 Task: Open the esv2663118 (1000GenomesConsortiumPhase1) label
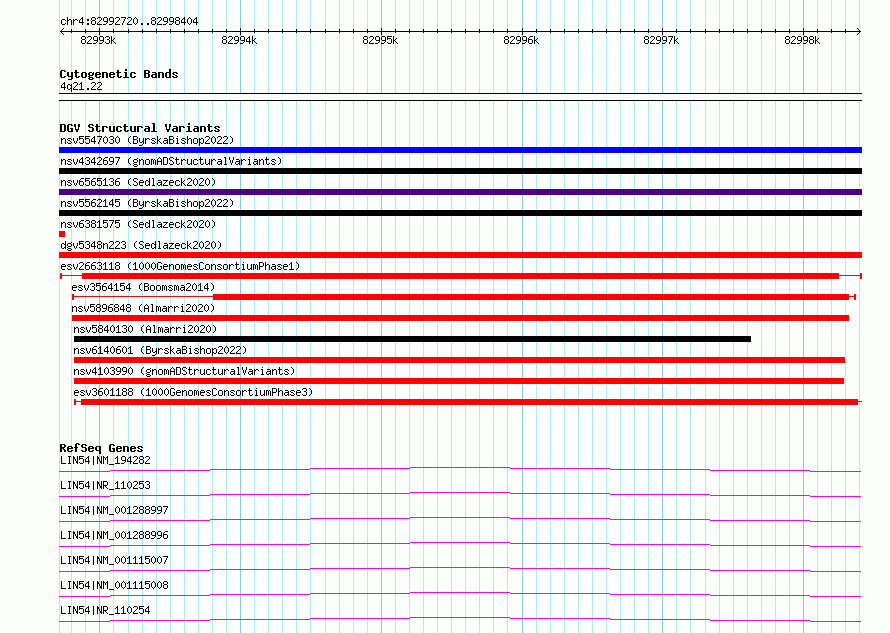click(x=180, y=266)
